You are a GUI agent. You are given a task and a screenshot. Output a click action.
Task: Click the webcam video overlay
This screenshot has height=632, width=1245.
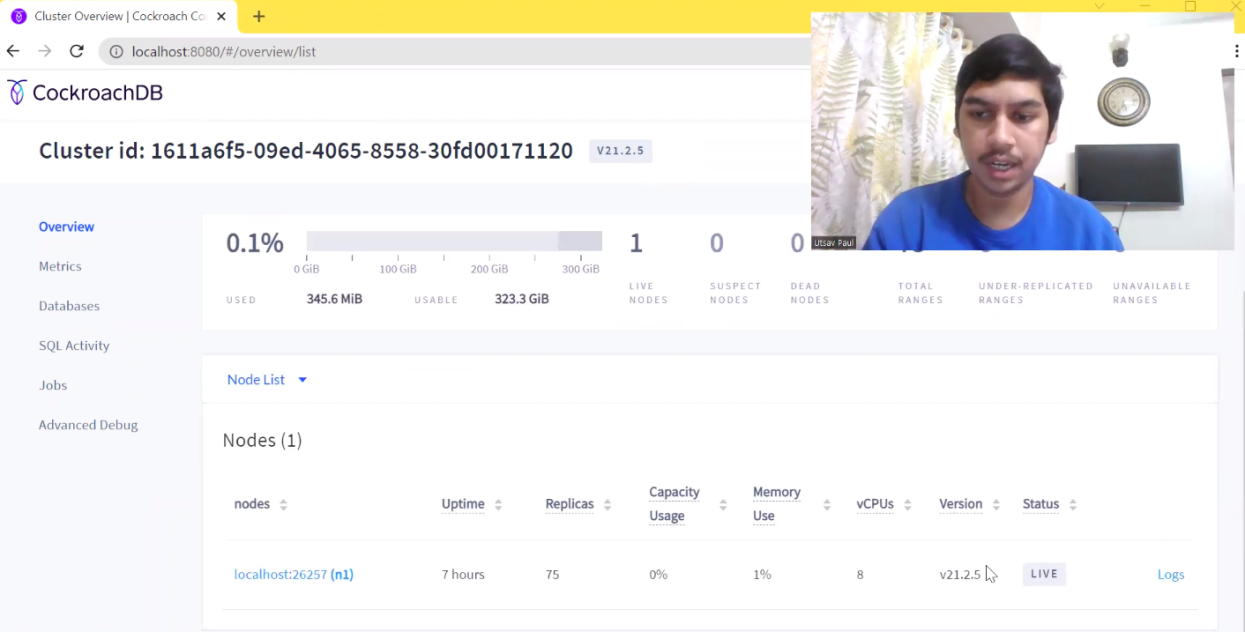[x=1022, y=131]
